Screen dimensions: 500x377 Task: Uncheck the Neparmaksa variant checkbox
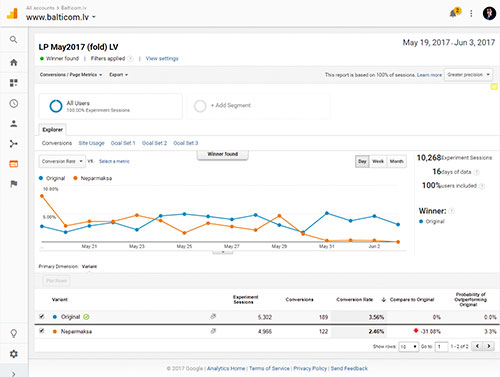[x=42, y=331]
